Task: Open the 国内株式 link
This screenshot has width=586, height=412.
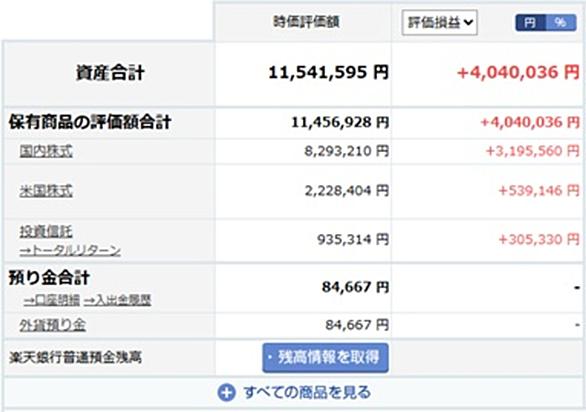Action: pos(46,151)
